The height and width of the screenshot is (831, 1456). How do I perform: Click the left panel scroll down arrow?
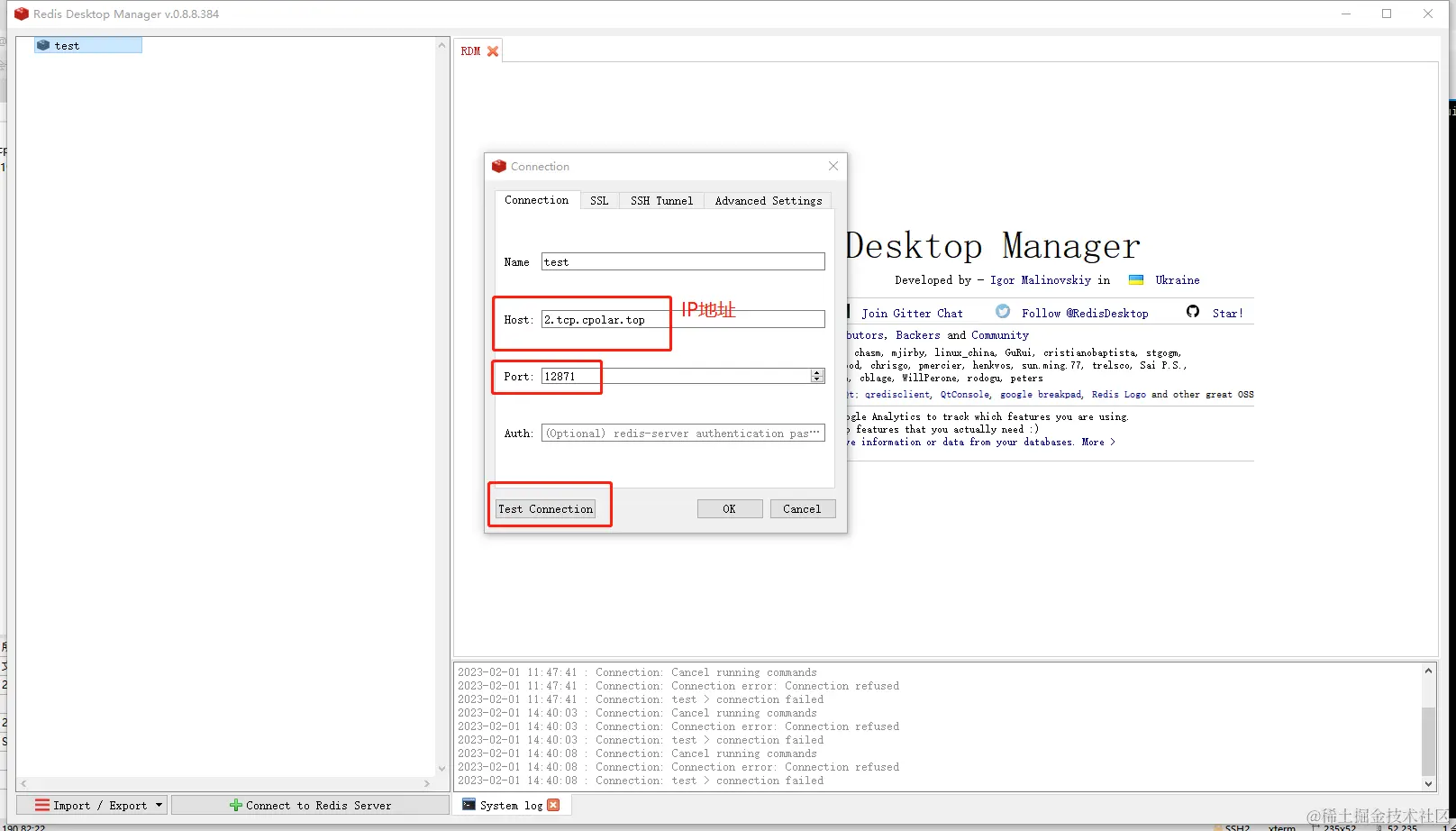click(441, 769)
